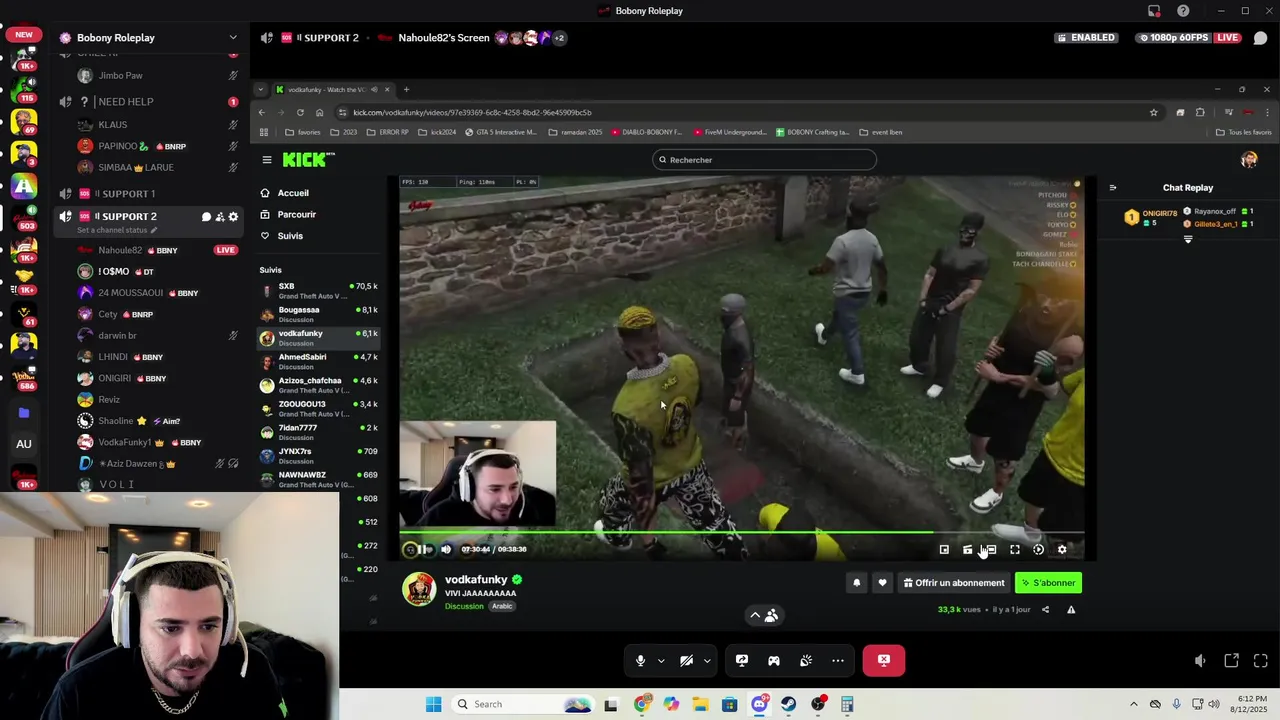Image resolution: width=1280 pixels, height=720 pixels.
Task: Open Azizos_chafchaa channel in followed list
Action: click(x=318, y=385)
